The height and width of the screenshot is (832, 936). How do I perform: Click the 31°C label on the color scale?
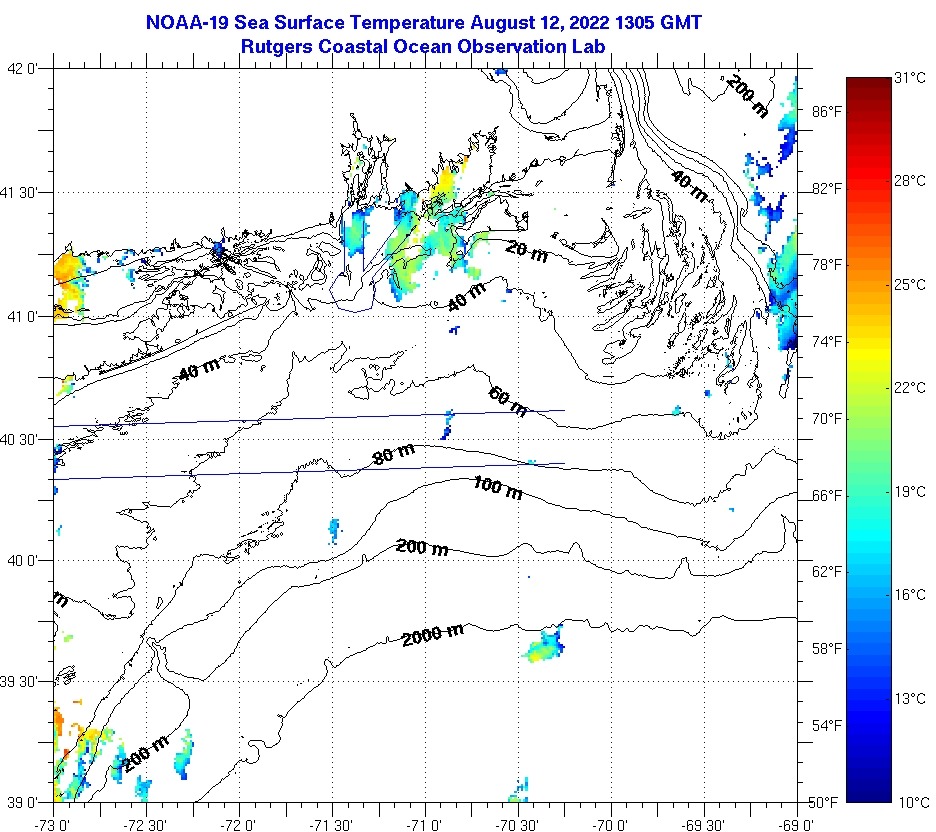(911, 77)
